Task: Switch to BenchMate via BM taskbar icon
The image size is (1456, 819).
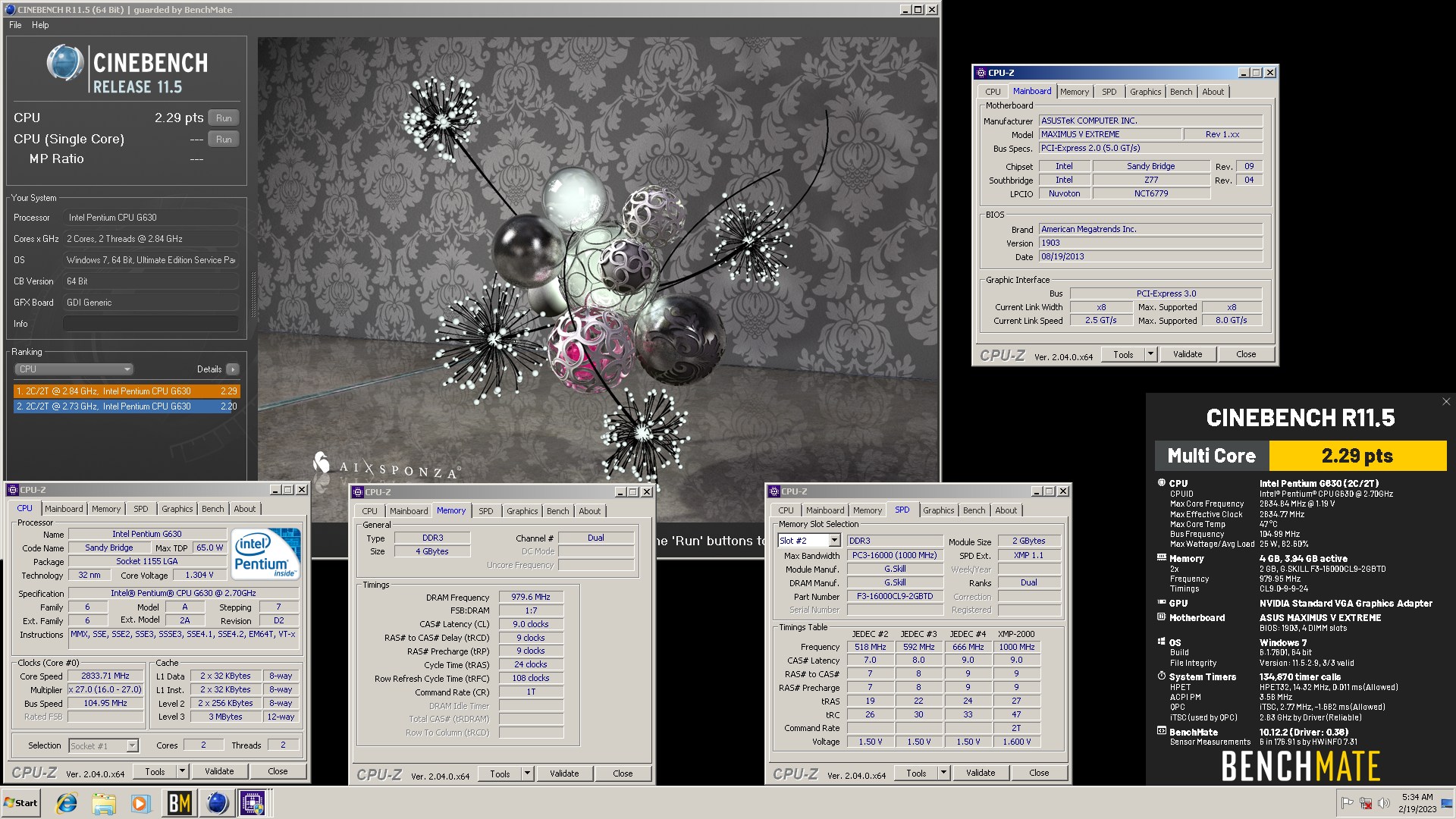Action: (179, 803)
